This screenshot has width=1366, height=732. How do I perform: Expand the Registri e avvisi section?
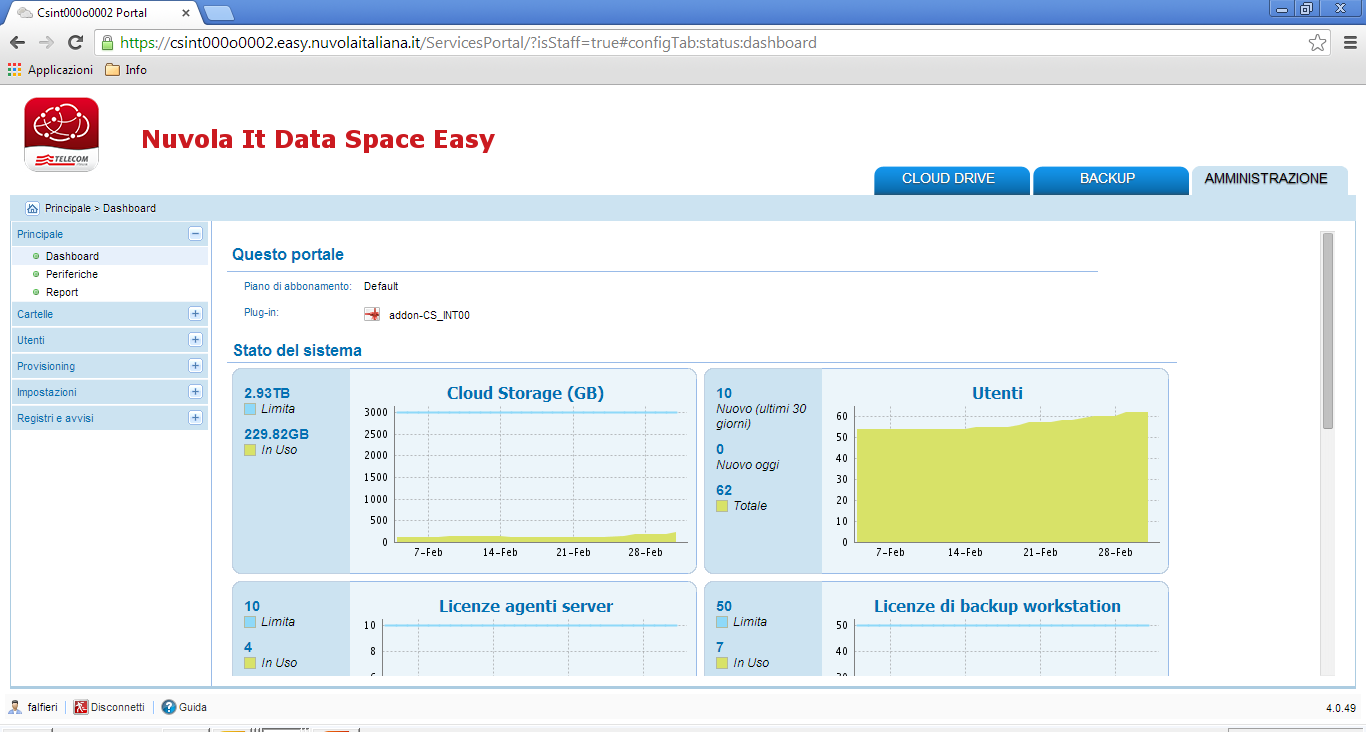pyautogui.click(x=195, y=418)
